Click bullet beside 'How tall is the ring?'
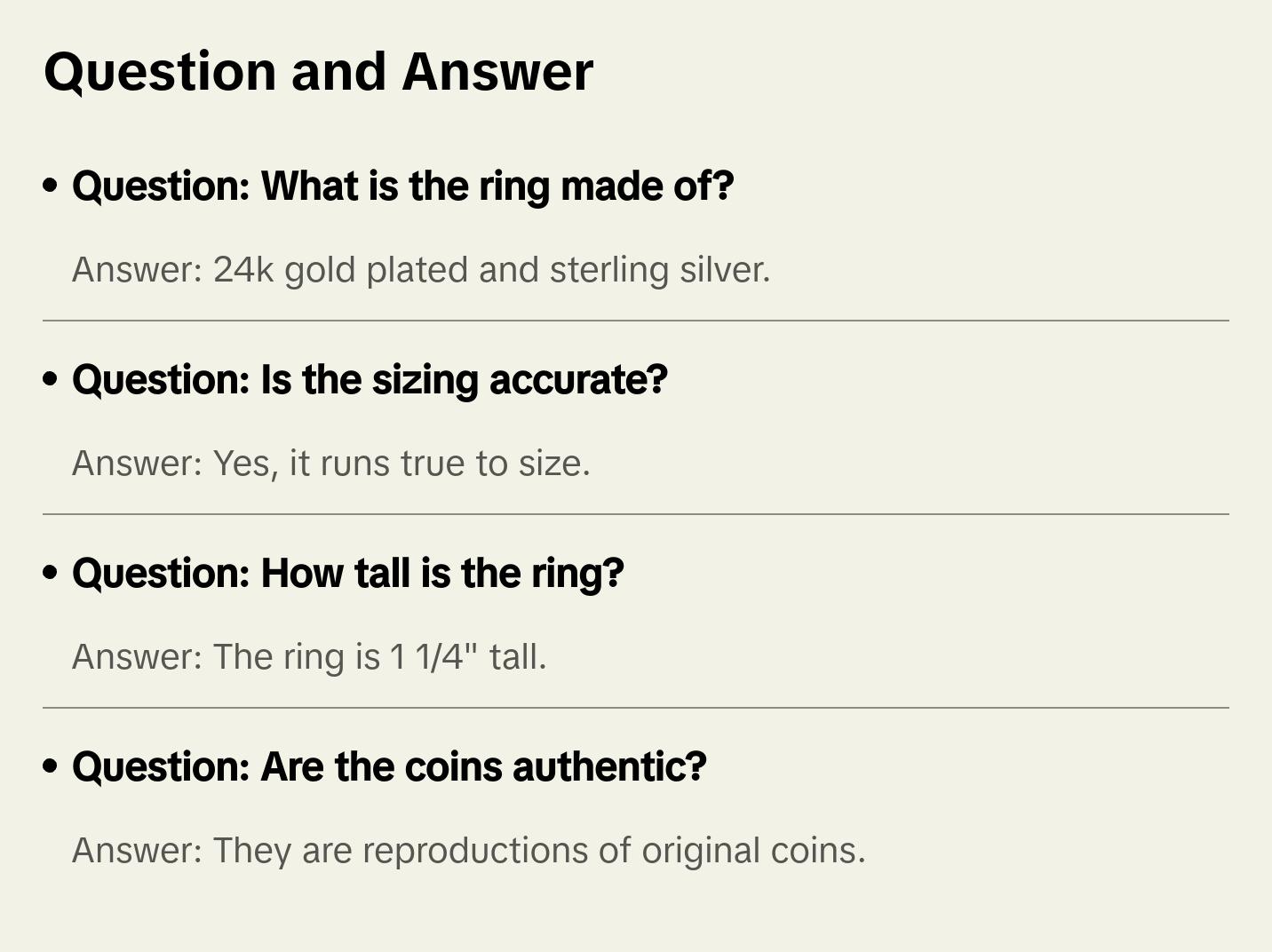Screen dimensions: 1272x952 [51, 573]
